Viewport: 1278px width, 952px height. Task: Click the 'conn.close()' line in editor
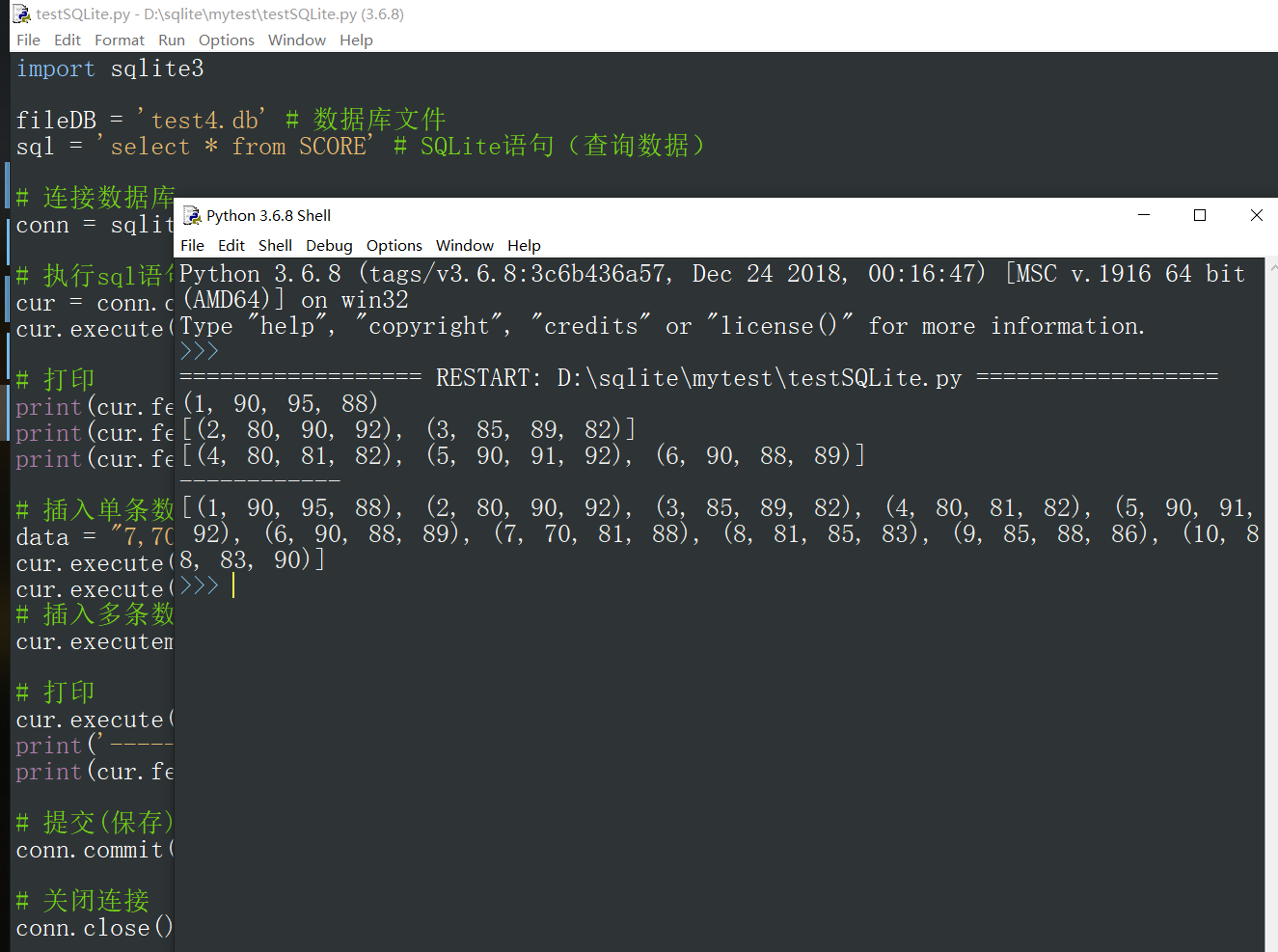[x=95, y=928]
